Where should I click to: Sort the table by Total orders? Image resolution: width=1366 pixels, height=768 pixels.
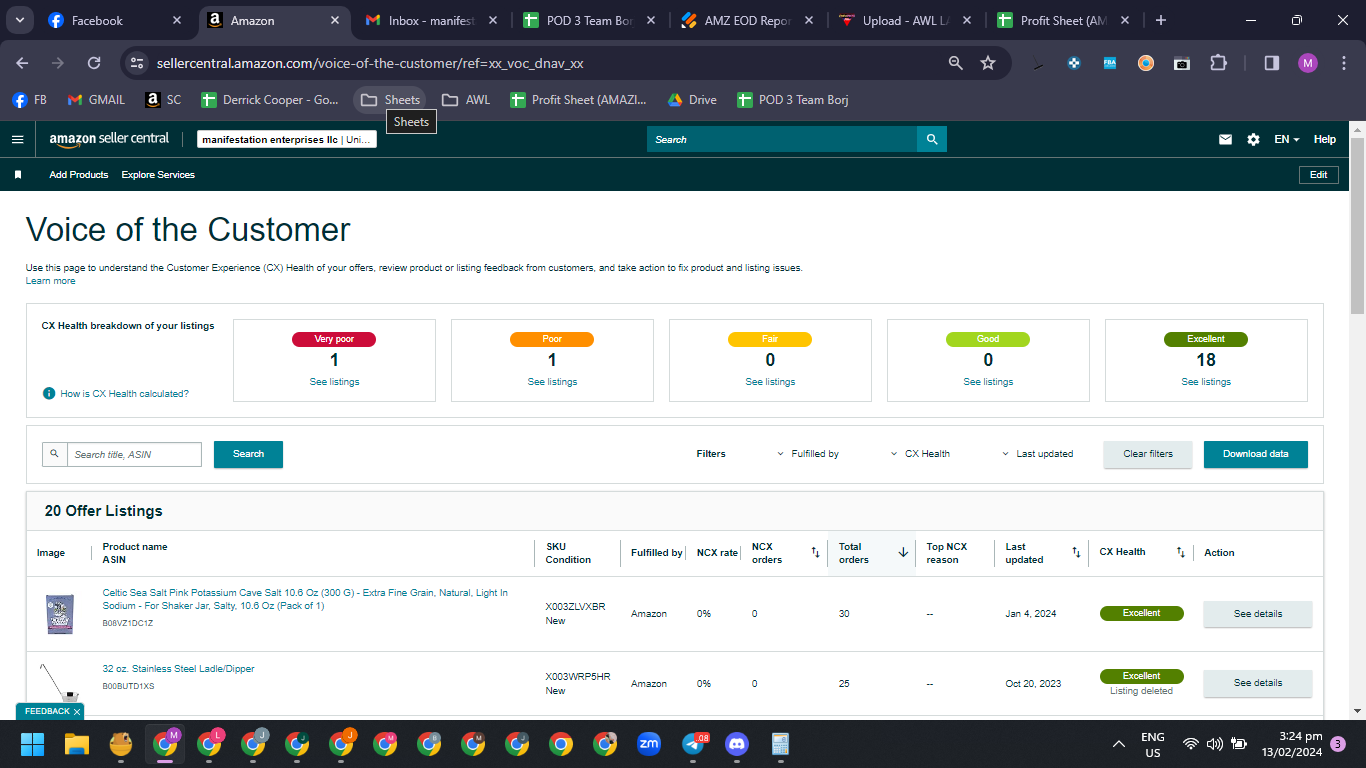903,552
